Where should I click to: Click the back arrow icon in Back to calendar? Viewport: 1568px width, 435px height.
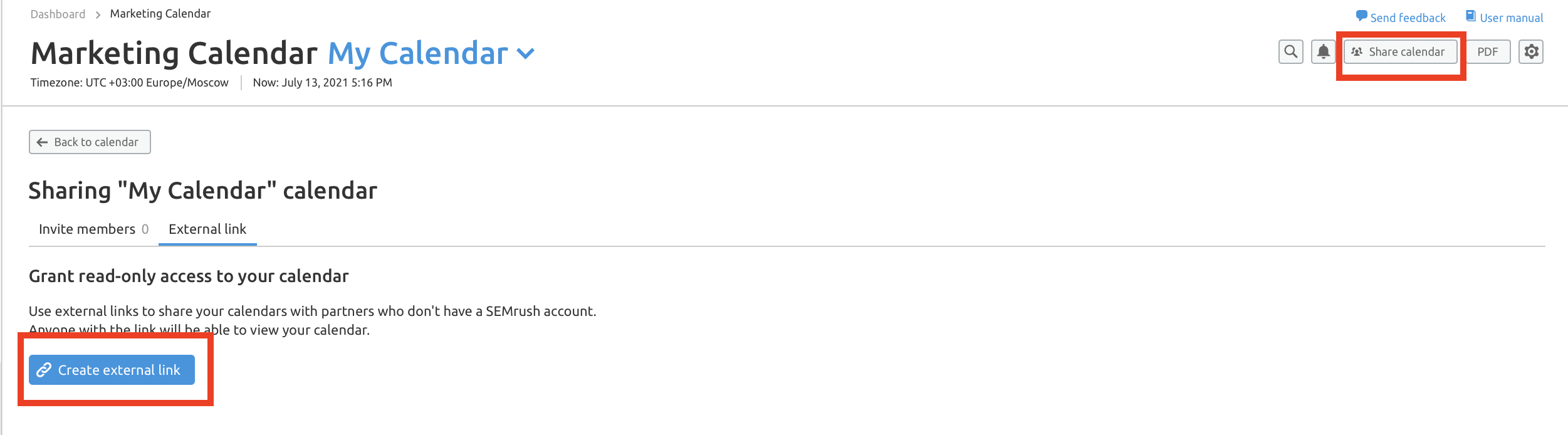tap(42, 142)
